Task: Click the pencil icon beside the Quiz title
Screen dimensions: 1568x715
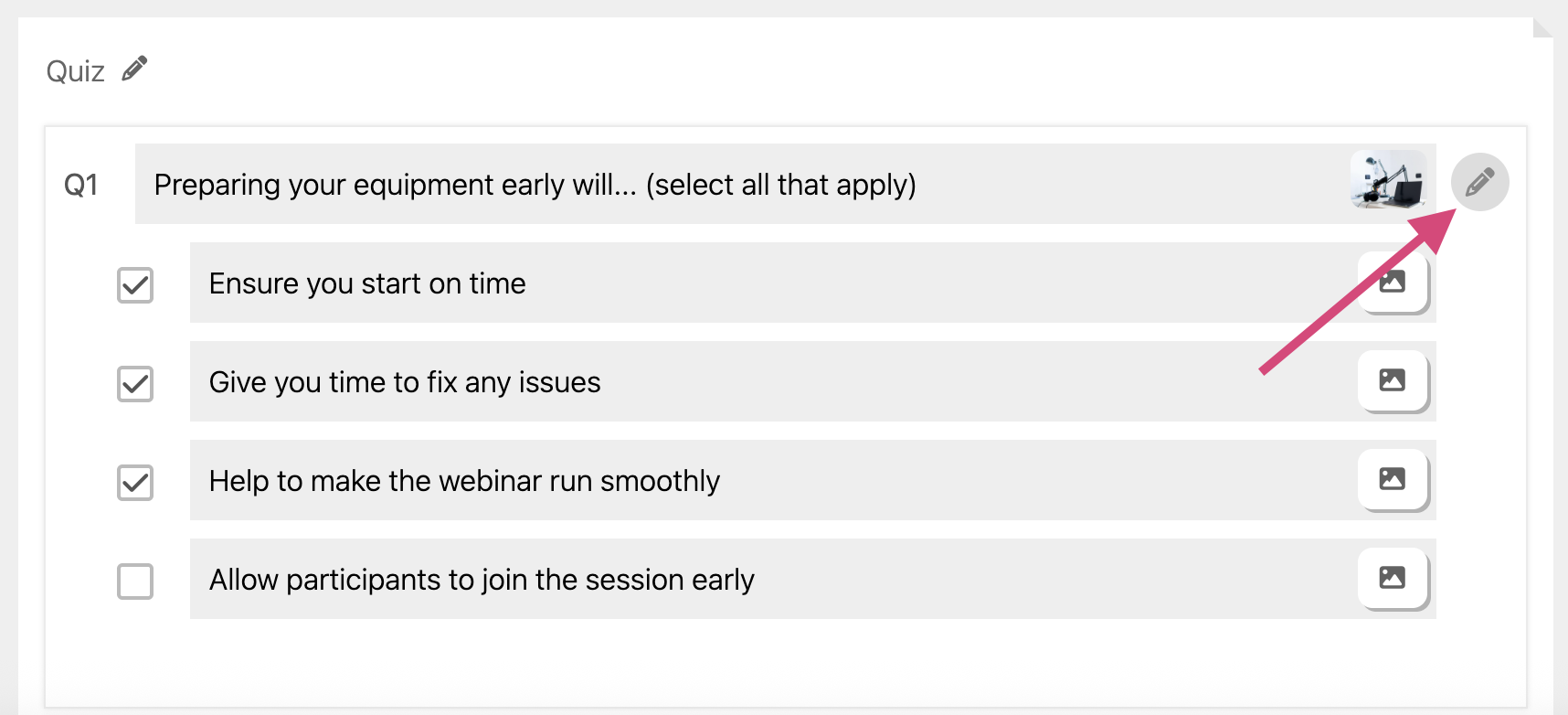Action: [x=134, y=69]
